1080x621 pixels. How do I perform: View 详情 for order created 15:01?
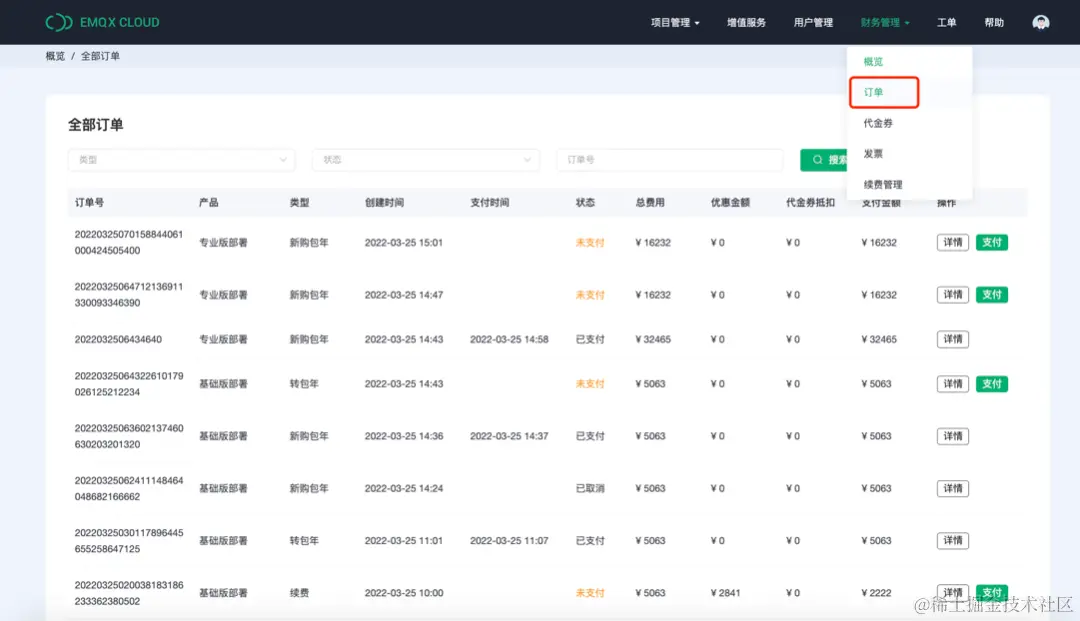[953, 242]
